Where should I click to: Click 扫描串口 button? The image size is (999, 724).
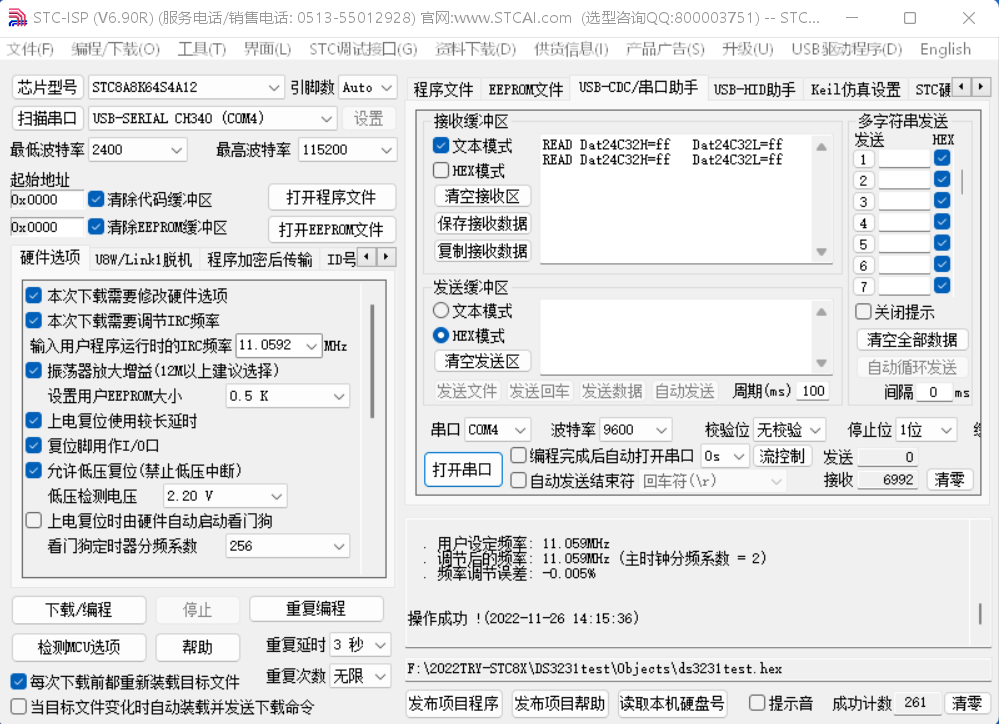(47, 119)
